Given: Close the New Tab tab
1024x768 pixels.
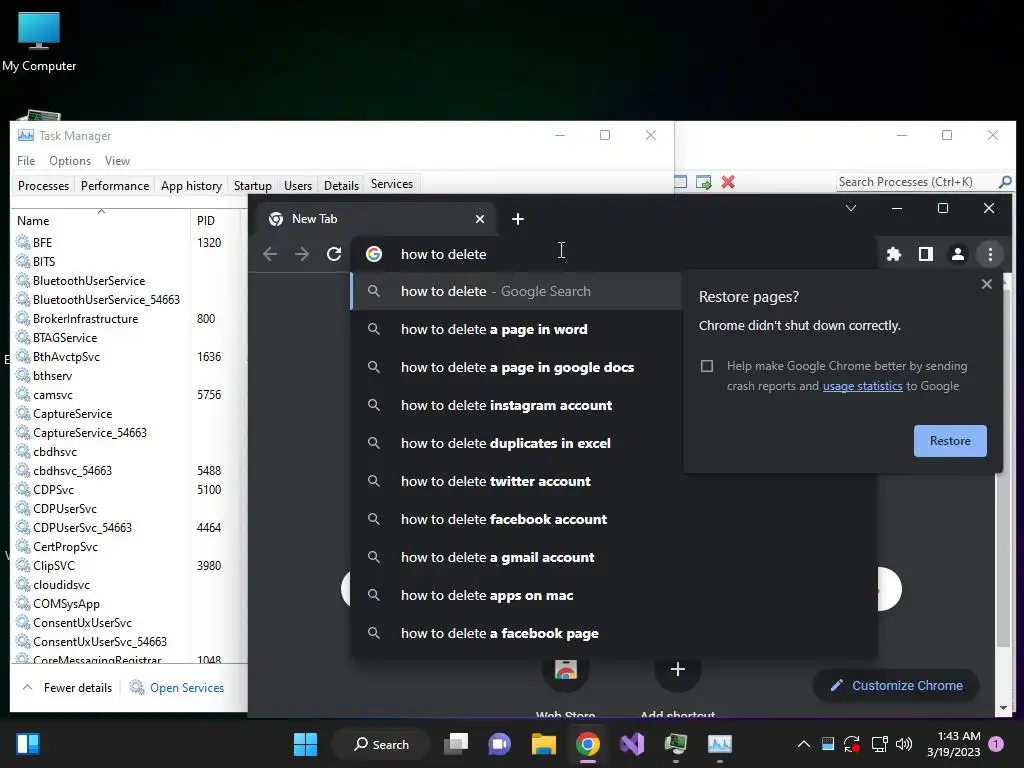Looking at the screenshot, I should coord(480,219).
